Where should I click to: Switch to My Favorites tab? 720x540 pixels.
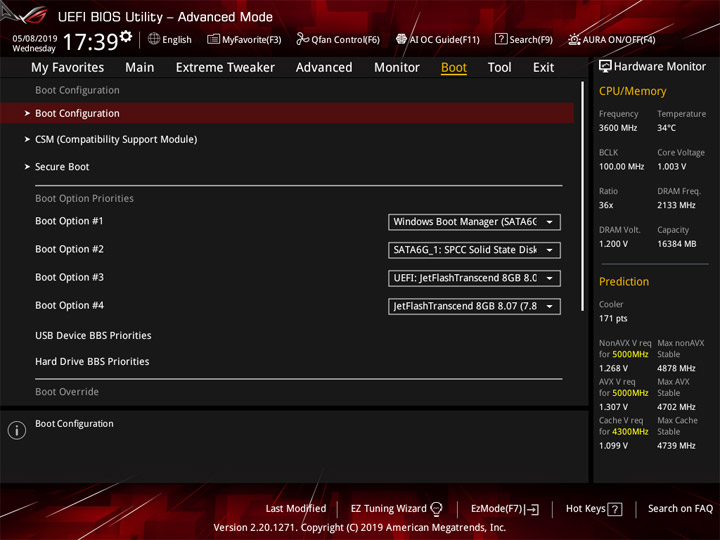pyautogui.click(x=68, y=68)
